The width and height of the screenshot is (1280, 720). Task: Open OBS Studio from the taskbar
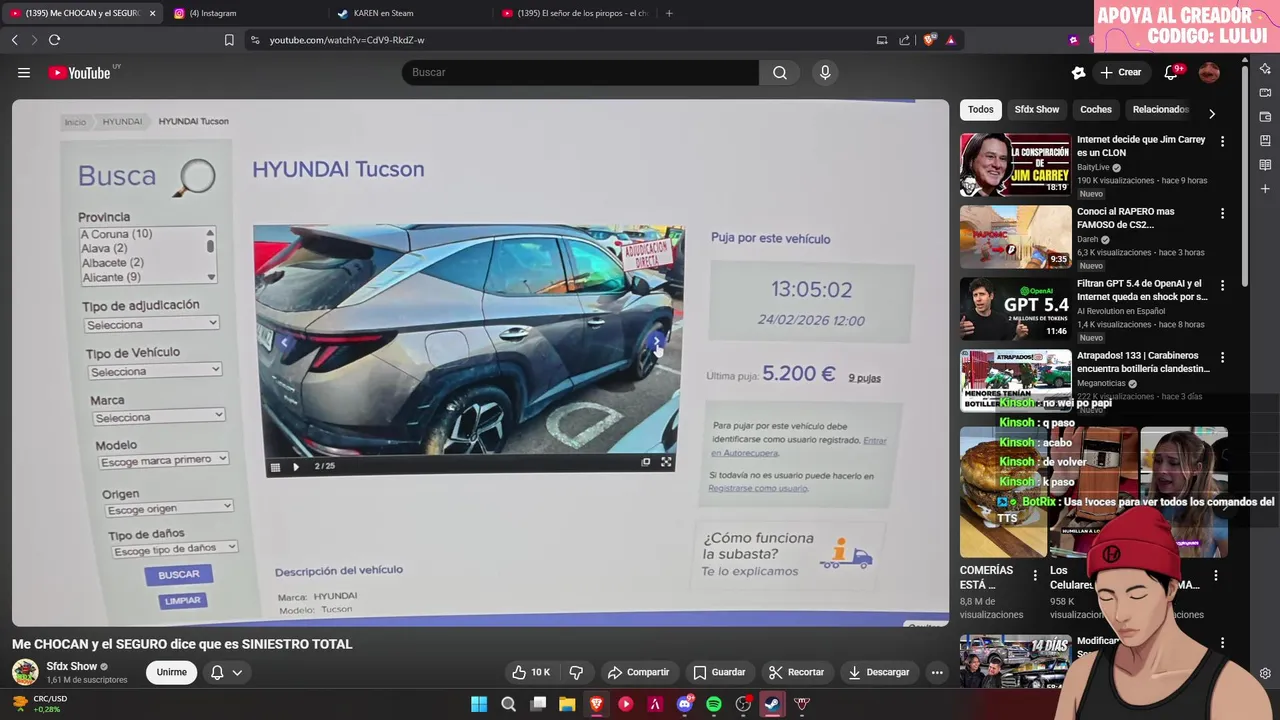point(743,704)
